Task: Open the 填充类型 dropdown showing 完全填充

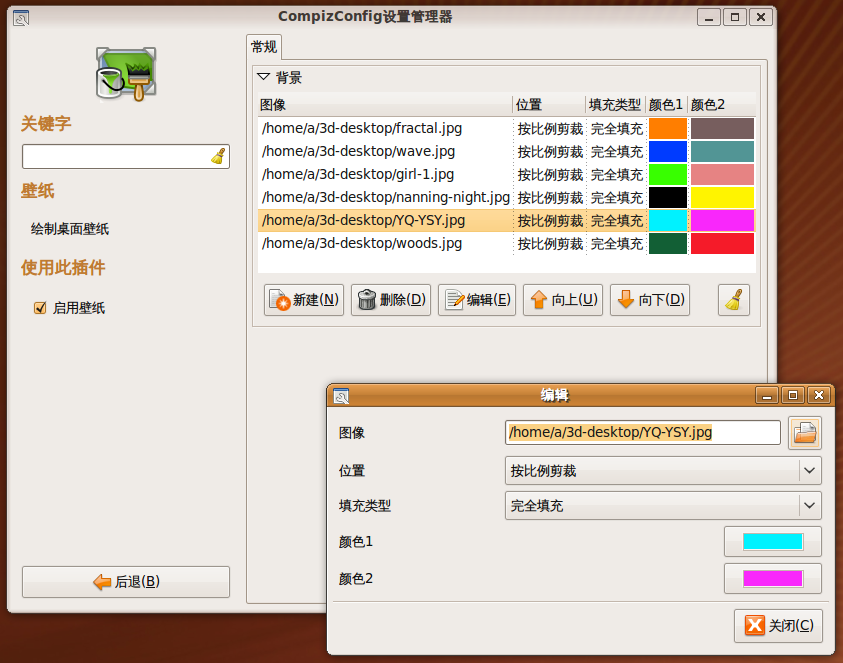Action: pyautogui.click(x=663, y=505)
